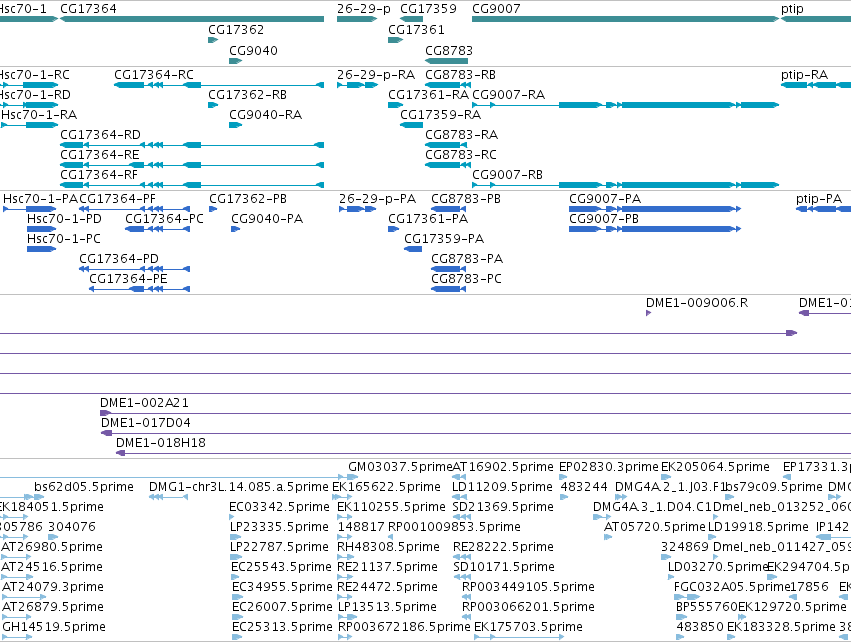
Task: Select EST label GM03037.5prime
Action: click(400, 467)
